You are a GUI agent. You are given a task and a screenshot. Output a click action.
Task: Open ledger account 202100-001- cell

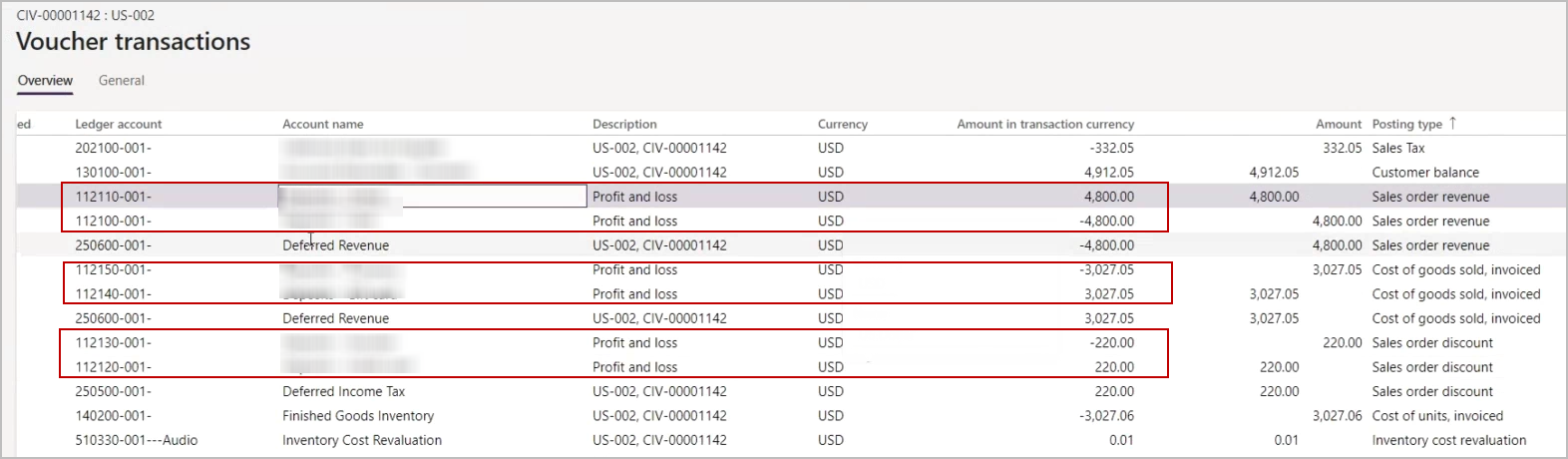(x=113, y=148)
